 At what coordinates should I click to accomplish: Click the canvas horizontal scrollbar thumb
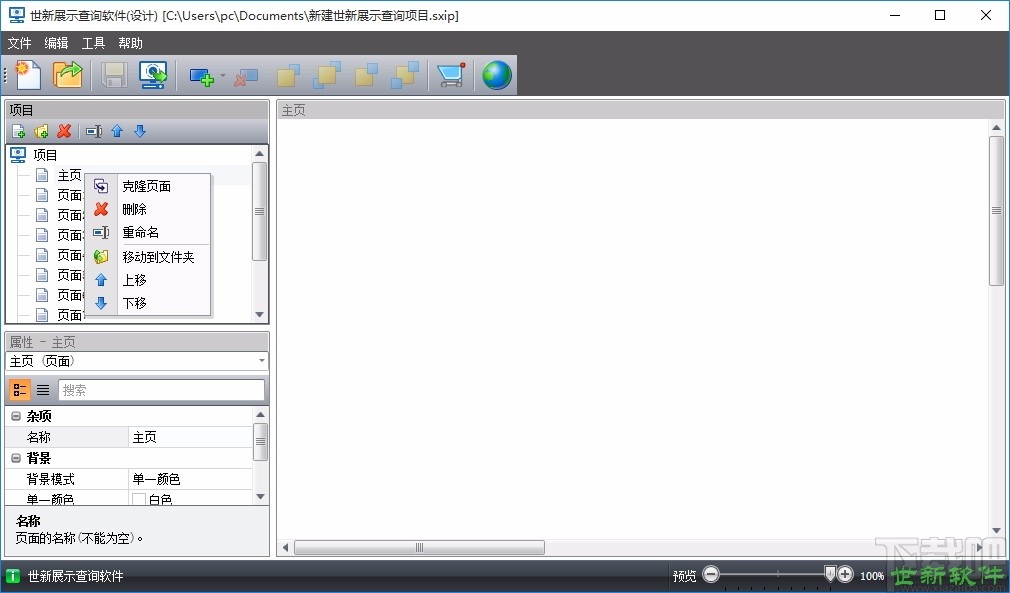point(419,548)
